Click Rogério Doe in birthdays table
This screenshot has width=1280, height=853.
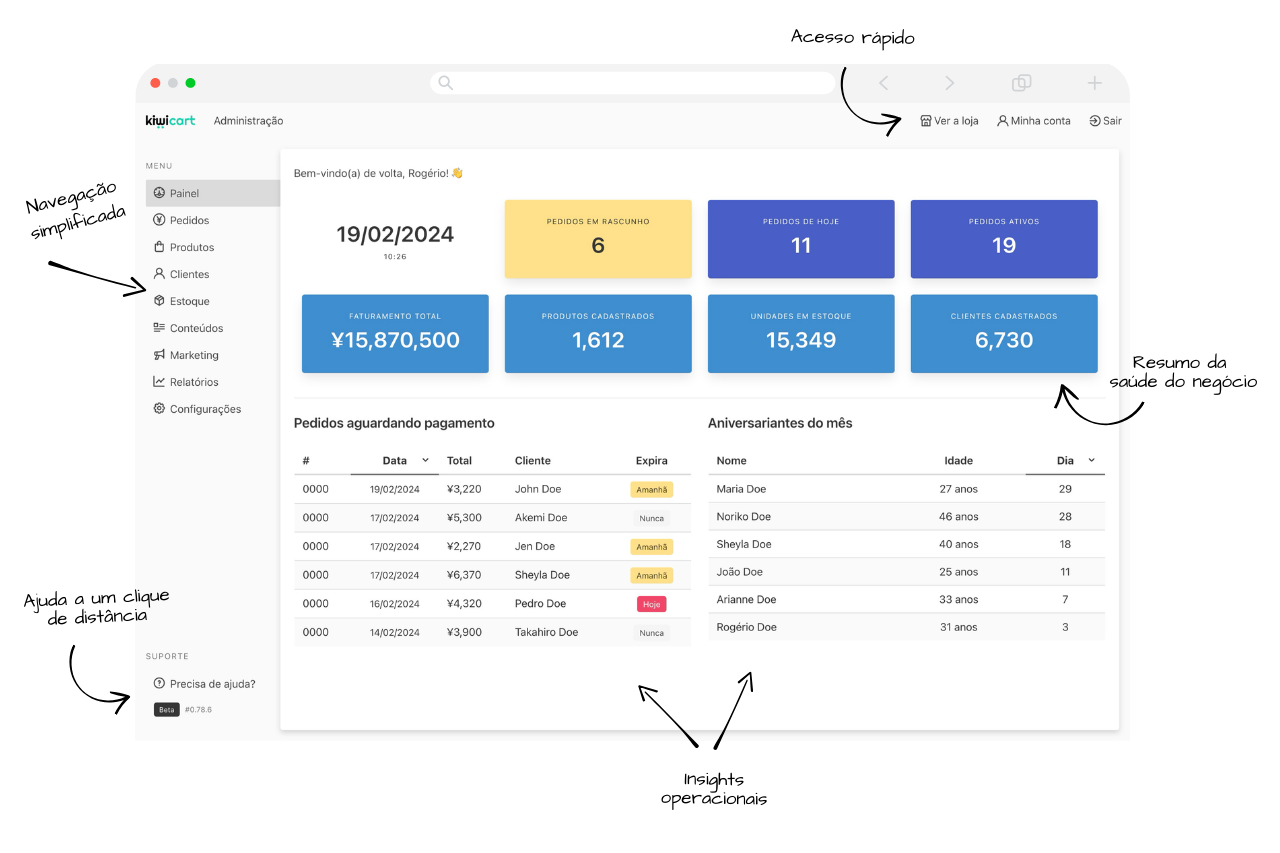(x=746, y=627)
